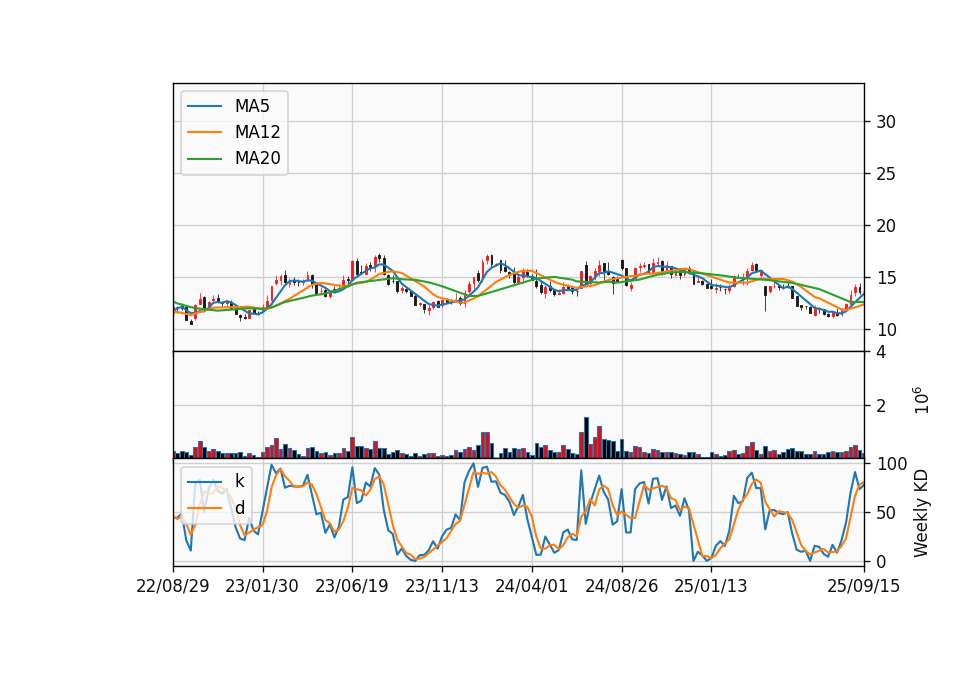Screen dimensions: 960x690
Task: Click the tallest volume bar near 24/08/26
Action: pos(586,438)
